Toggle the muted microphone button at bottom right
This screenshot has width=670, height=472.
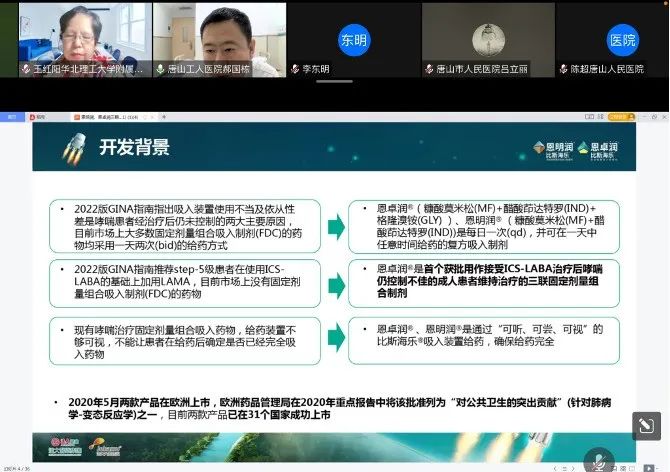tap(600, 463)
